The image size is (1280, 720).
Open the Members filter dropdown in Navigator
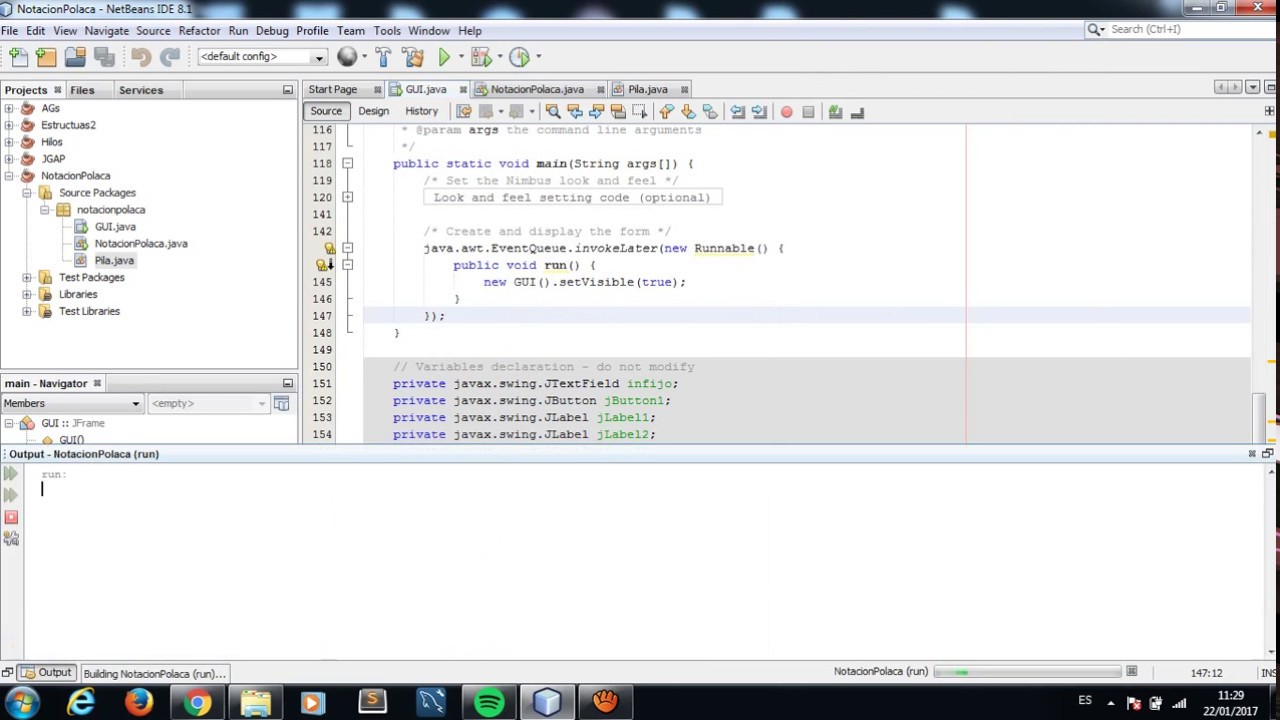click(x=72, y=404)
